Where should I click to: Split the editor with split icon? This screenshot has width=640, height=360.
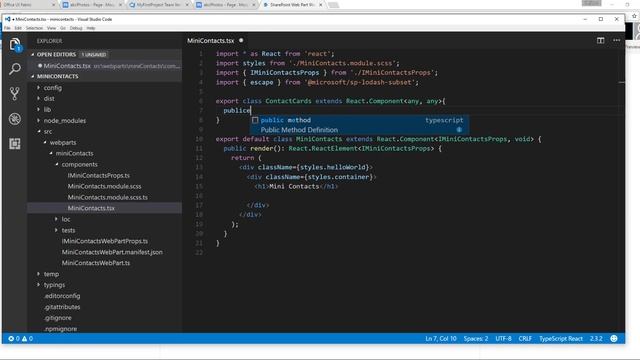coord(600,40)
